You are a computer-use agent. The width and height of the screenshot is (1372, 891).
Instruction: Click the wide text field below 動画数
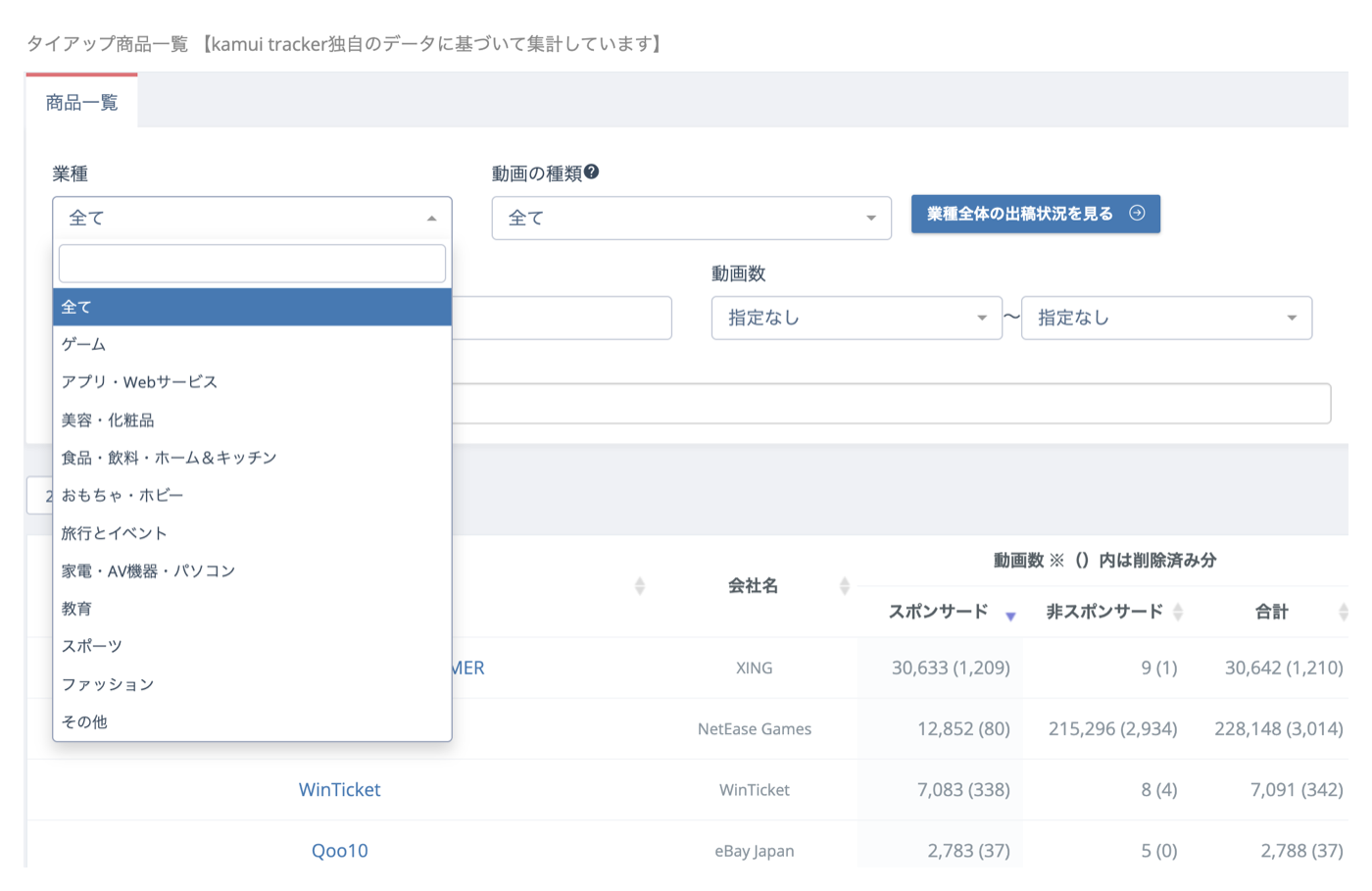pos(891,404)
